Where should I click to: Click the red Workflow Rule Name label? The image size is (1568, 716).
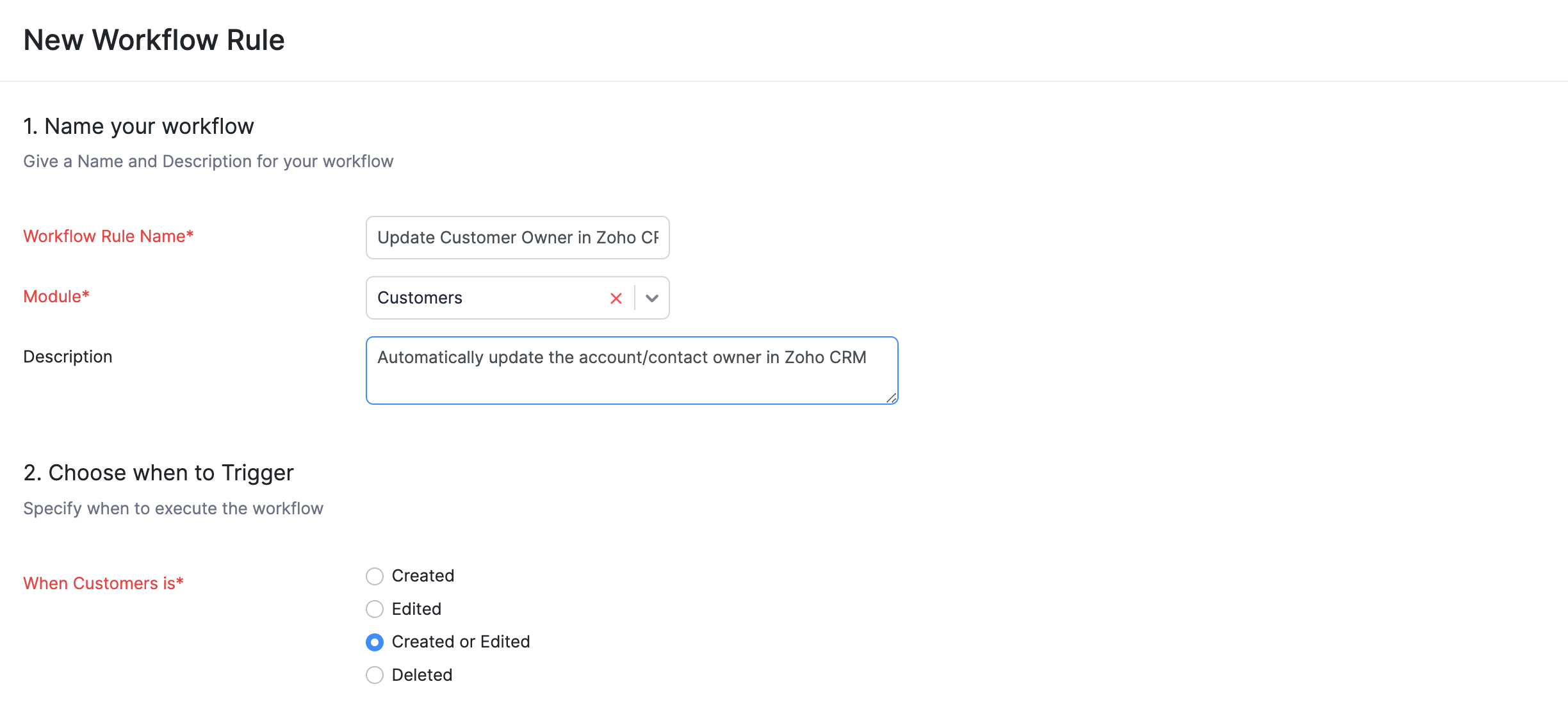108,236
